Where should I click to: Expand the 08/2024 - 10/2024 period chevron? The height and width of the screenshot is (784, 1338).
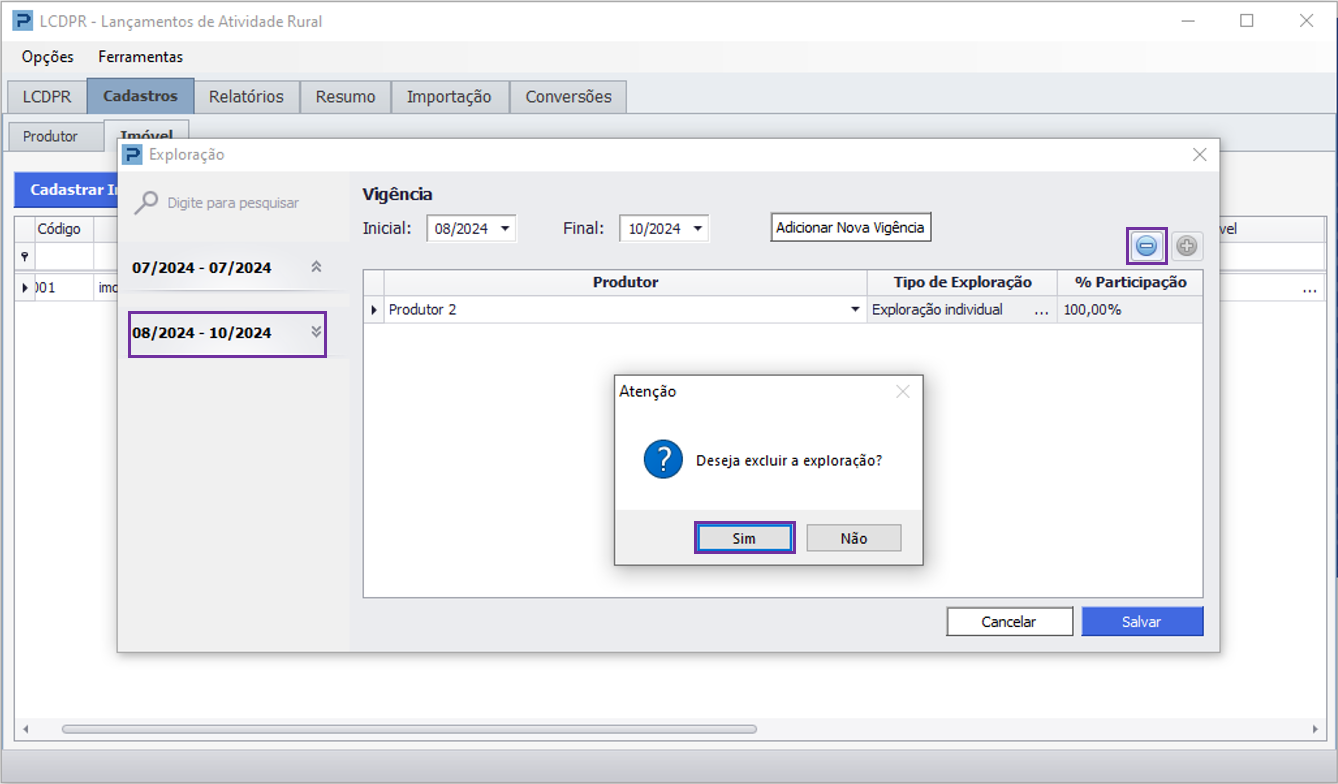316,332
